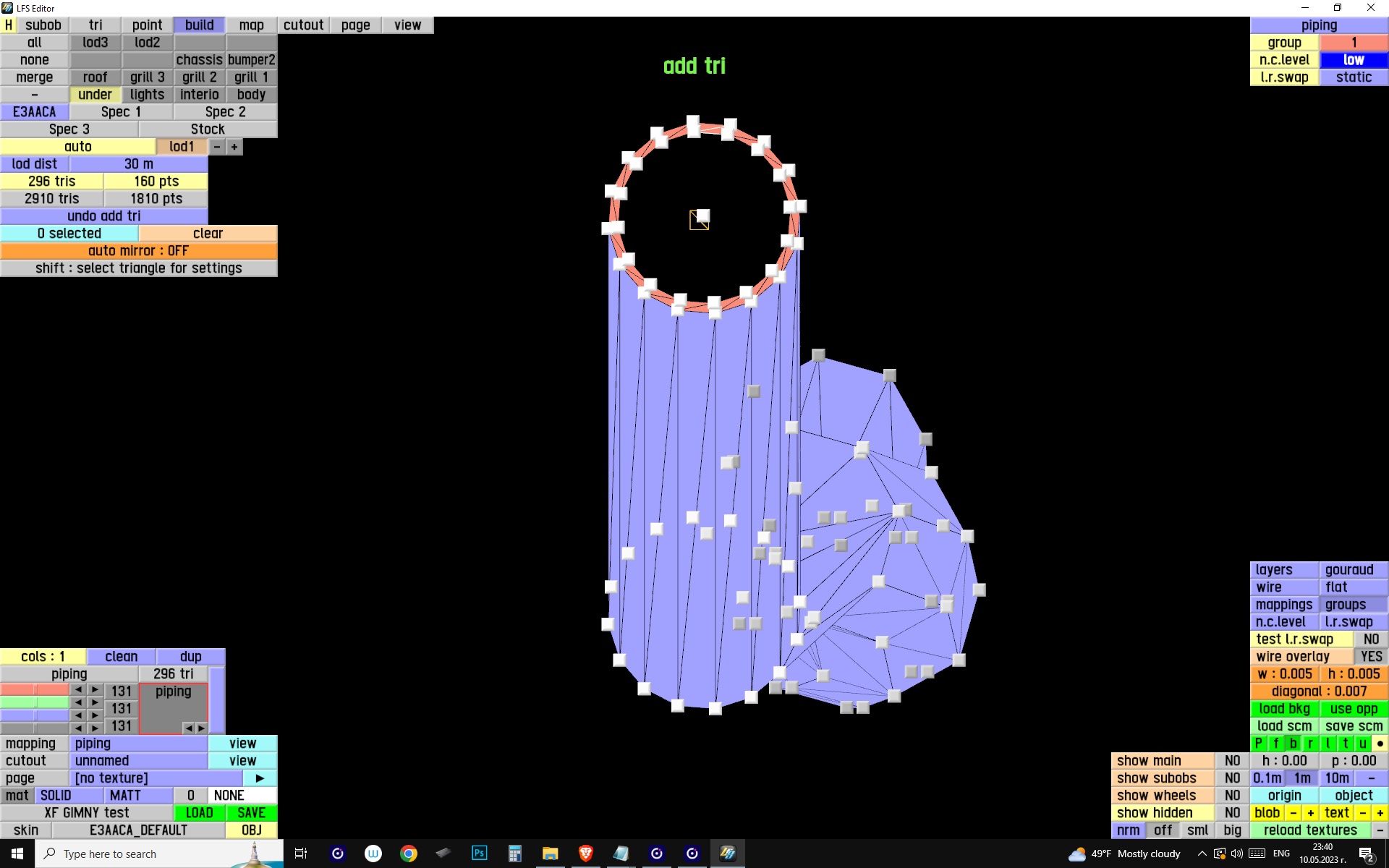Click undo add tri
Screen dimensions: 1389x868
point(104,216)
